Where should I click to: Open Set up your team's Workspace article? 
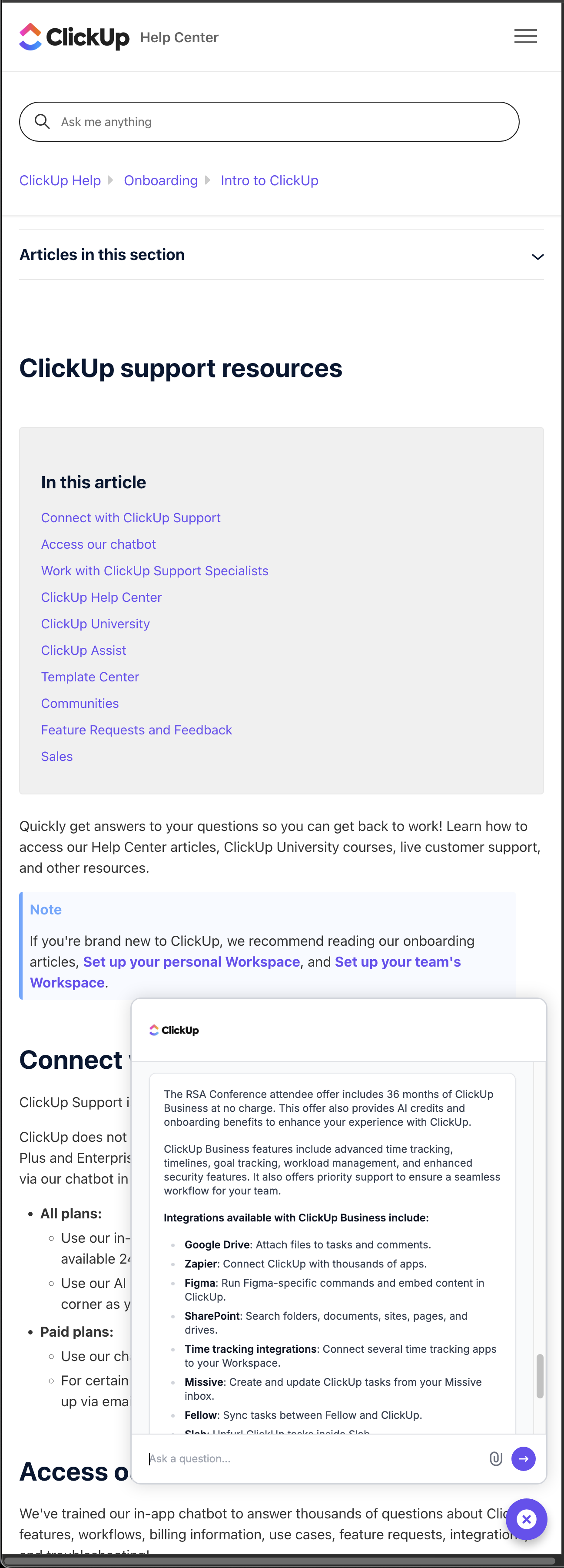click(397, 962)
